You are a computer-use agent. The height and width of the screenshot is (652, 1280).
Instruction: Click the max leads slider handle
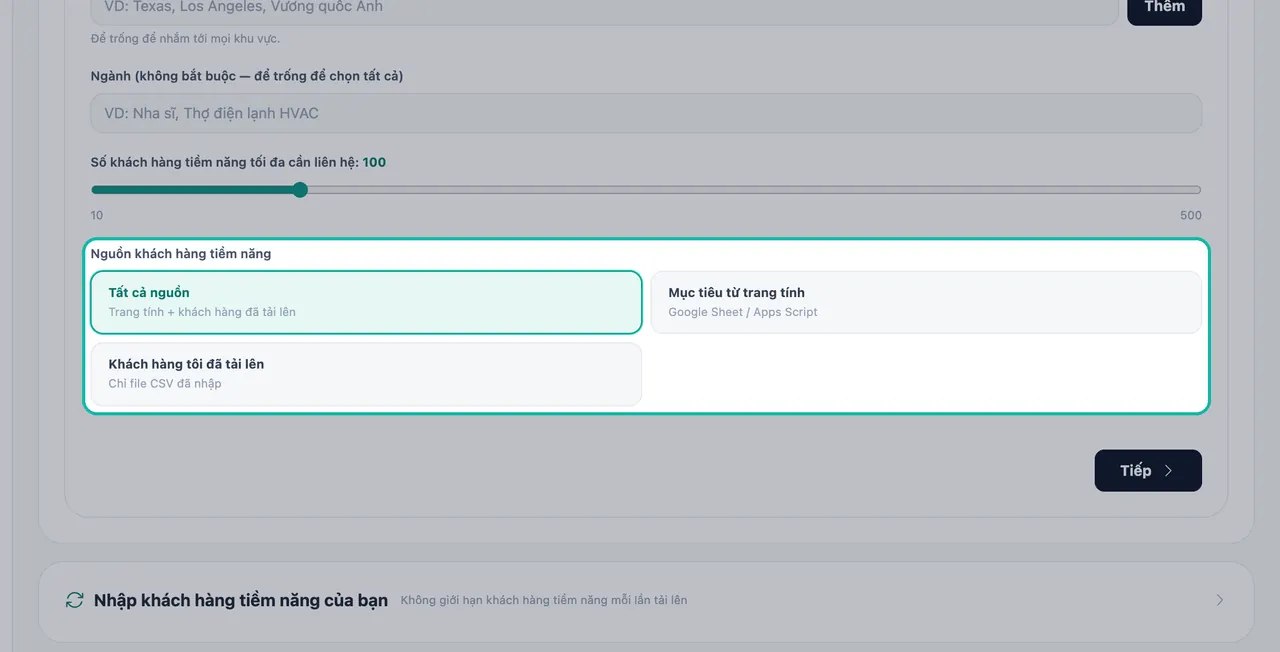click(300, 189)
